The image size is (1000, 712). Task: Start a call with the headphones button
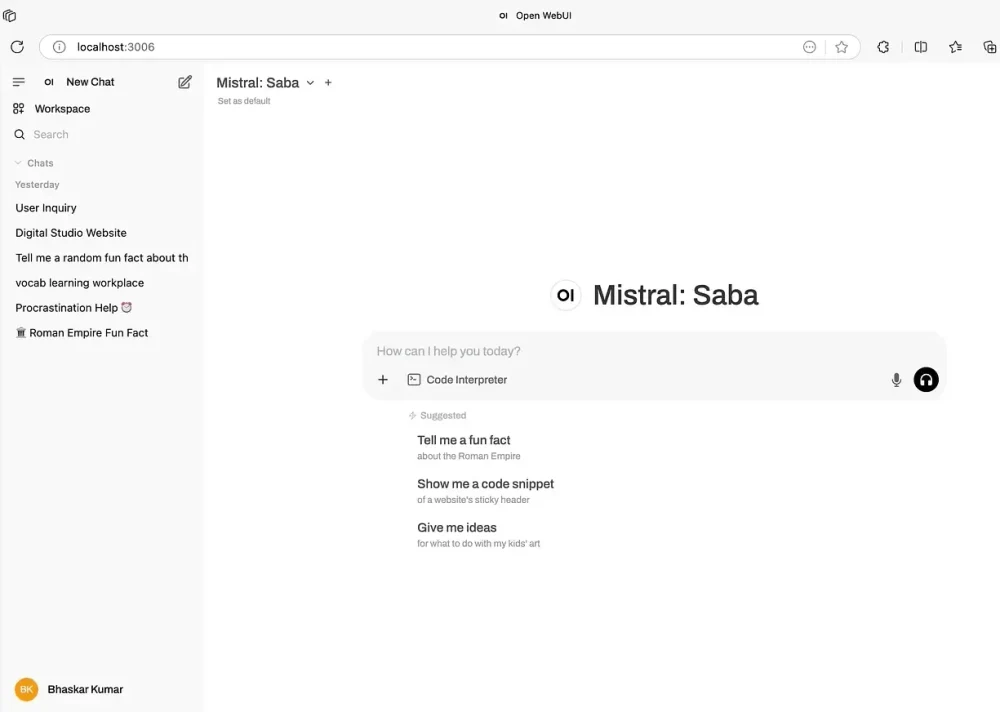926,380
